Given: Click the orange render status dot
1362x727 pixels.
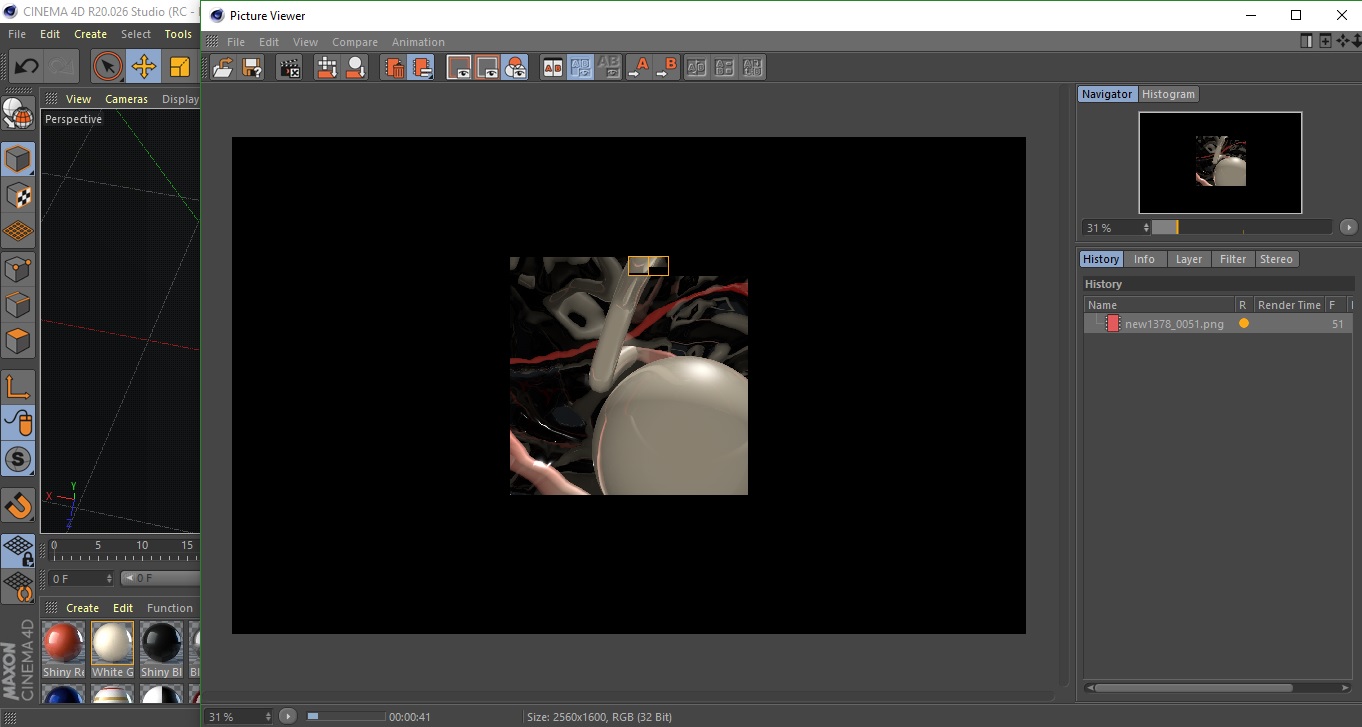Looking at the screenshot, I should (x=1243, y=323).
